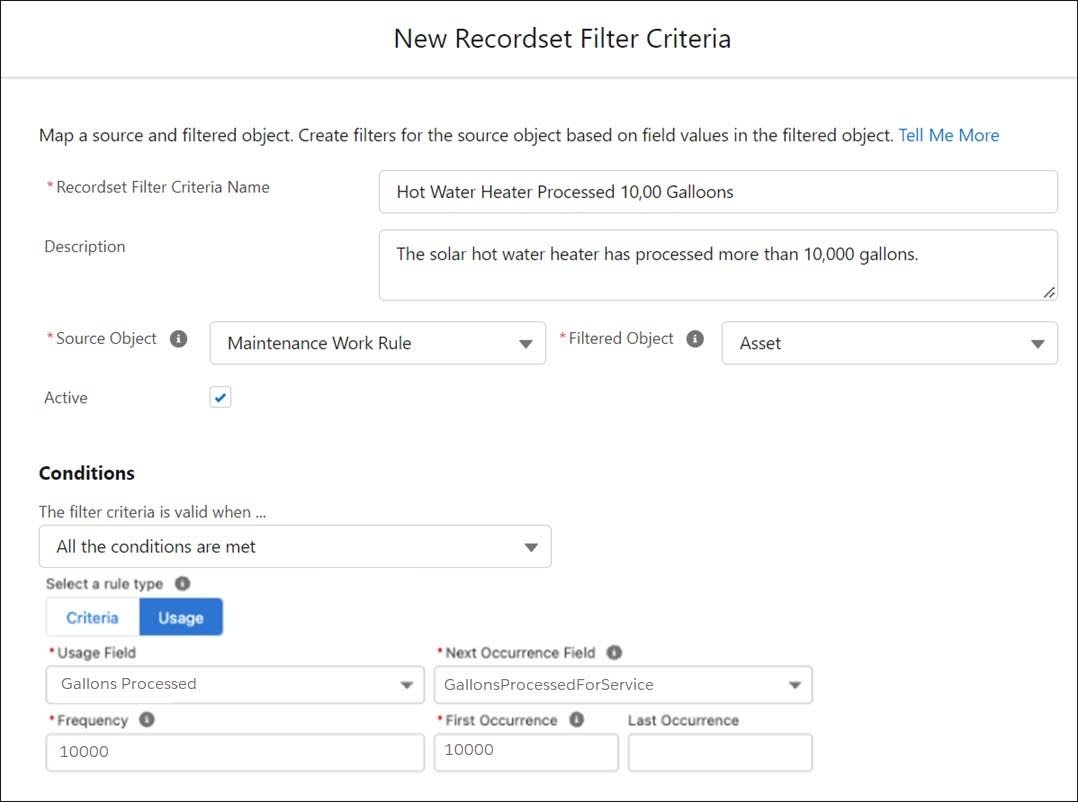This screenshot has height=802, width=1078.
Task: Edit the Recordset Filter Criteria Name field
Action: pos(718,192)
